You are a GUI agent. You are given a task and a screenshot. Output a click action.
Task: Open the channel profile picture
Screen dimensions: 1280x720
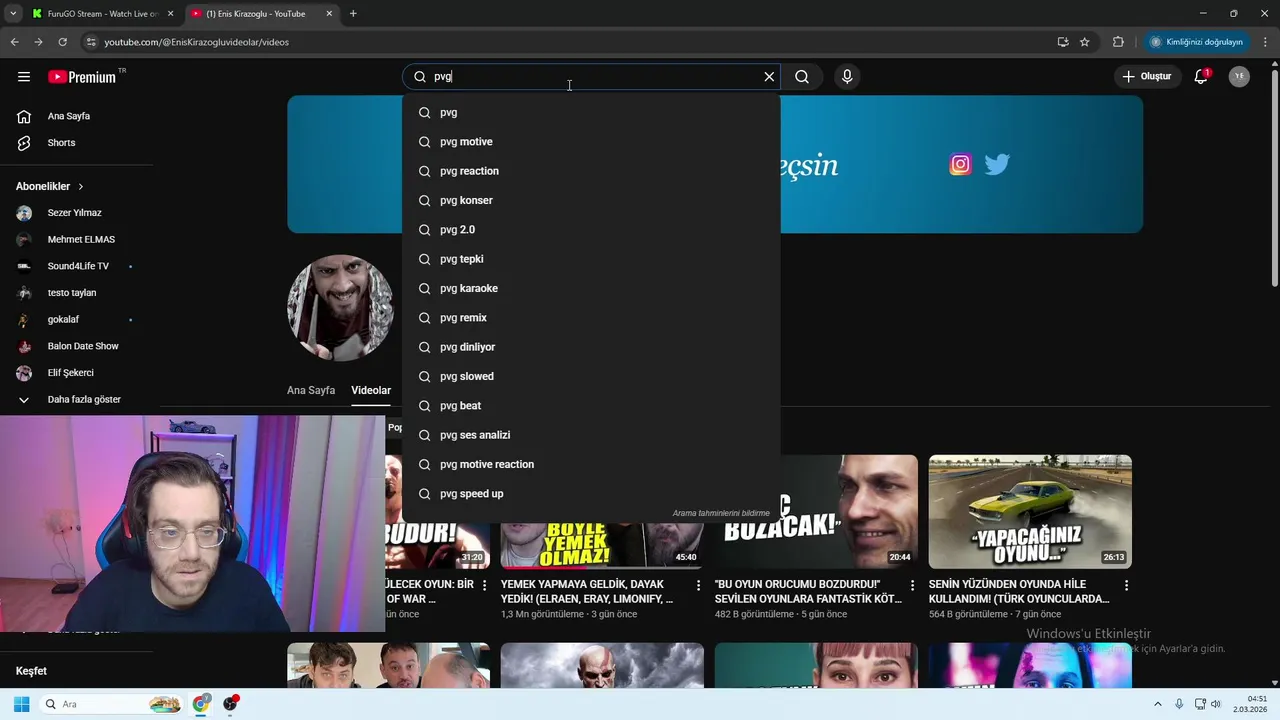click(340, 308)
